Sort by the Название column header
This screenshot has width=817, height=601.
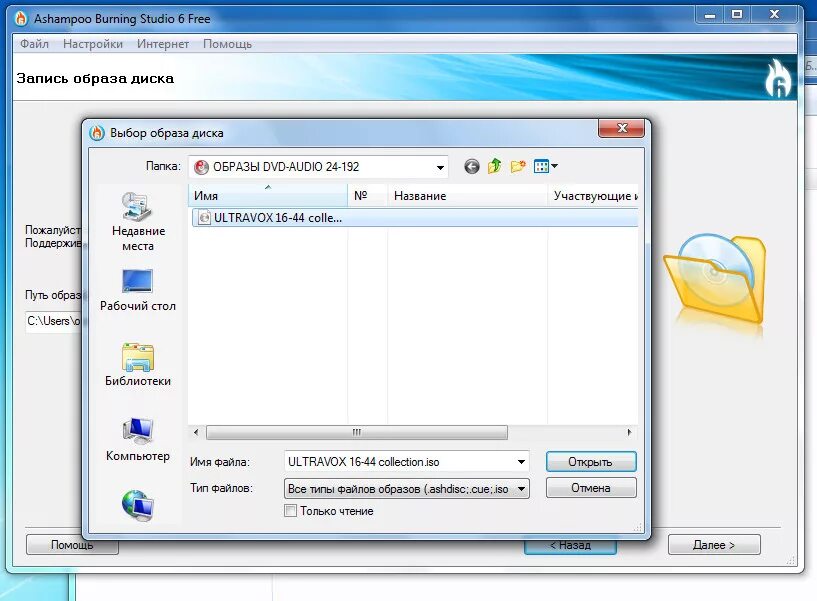(x=467, y=195)
